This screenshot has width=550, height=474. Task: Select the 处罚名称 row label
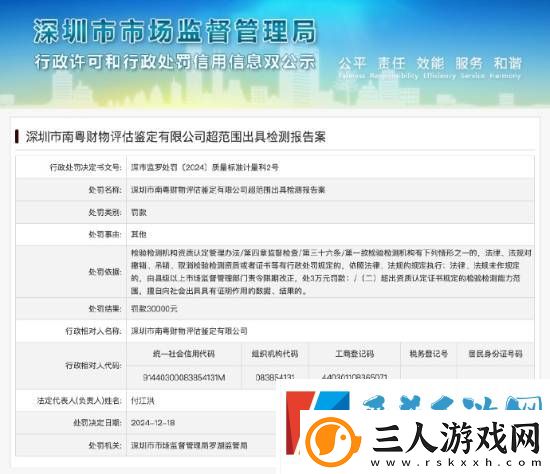(105, 190)
